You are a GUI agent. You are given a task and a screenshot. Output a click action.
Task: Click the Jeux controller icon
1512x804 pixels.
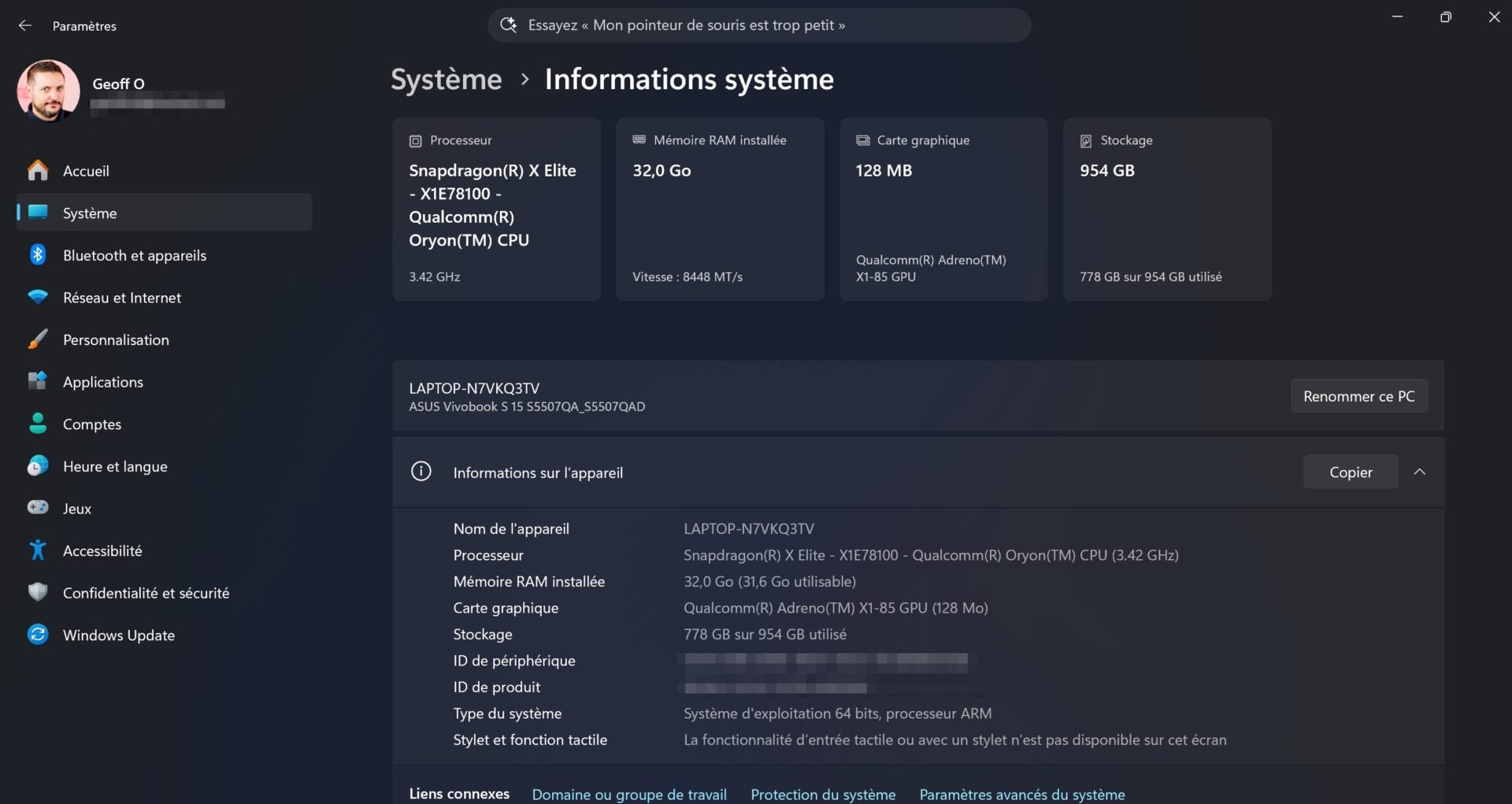(x=38, y=508)
